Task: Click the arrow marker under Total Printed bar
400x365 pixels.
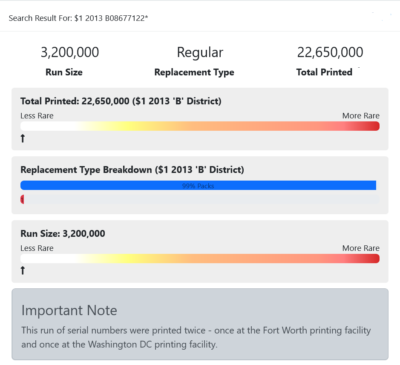Action: [x=23, y=138]
